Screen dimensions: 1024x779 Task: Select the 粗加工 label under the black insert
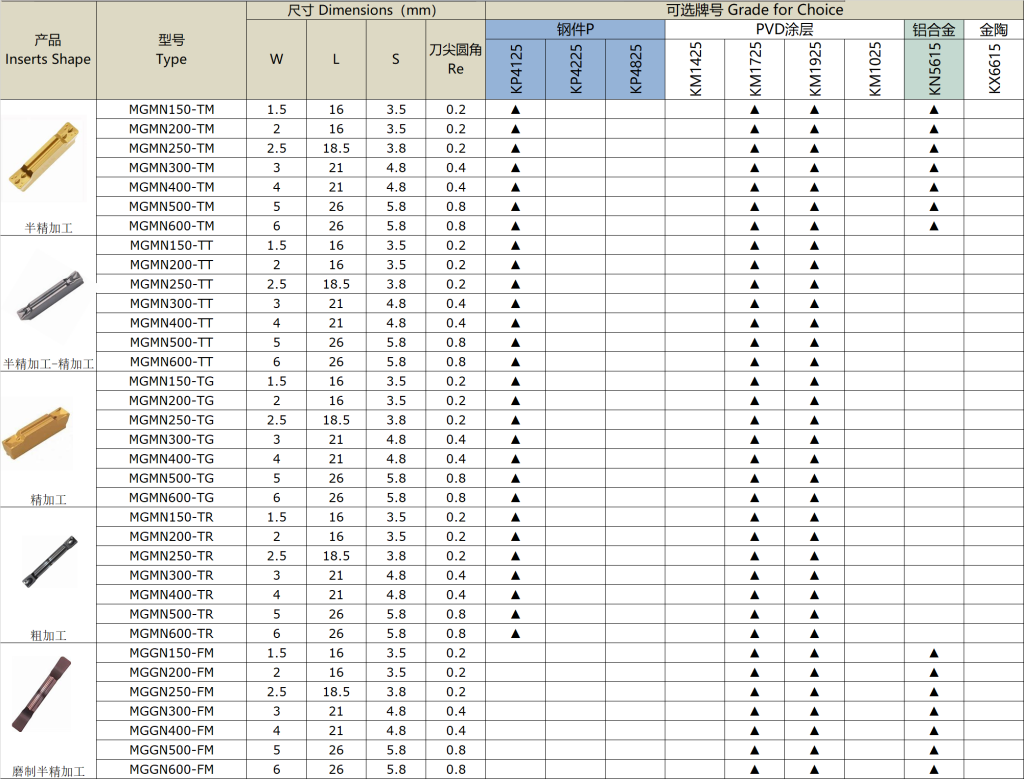click(48, 635)
